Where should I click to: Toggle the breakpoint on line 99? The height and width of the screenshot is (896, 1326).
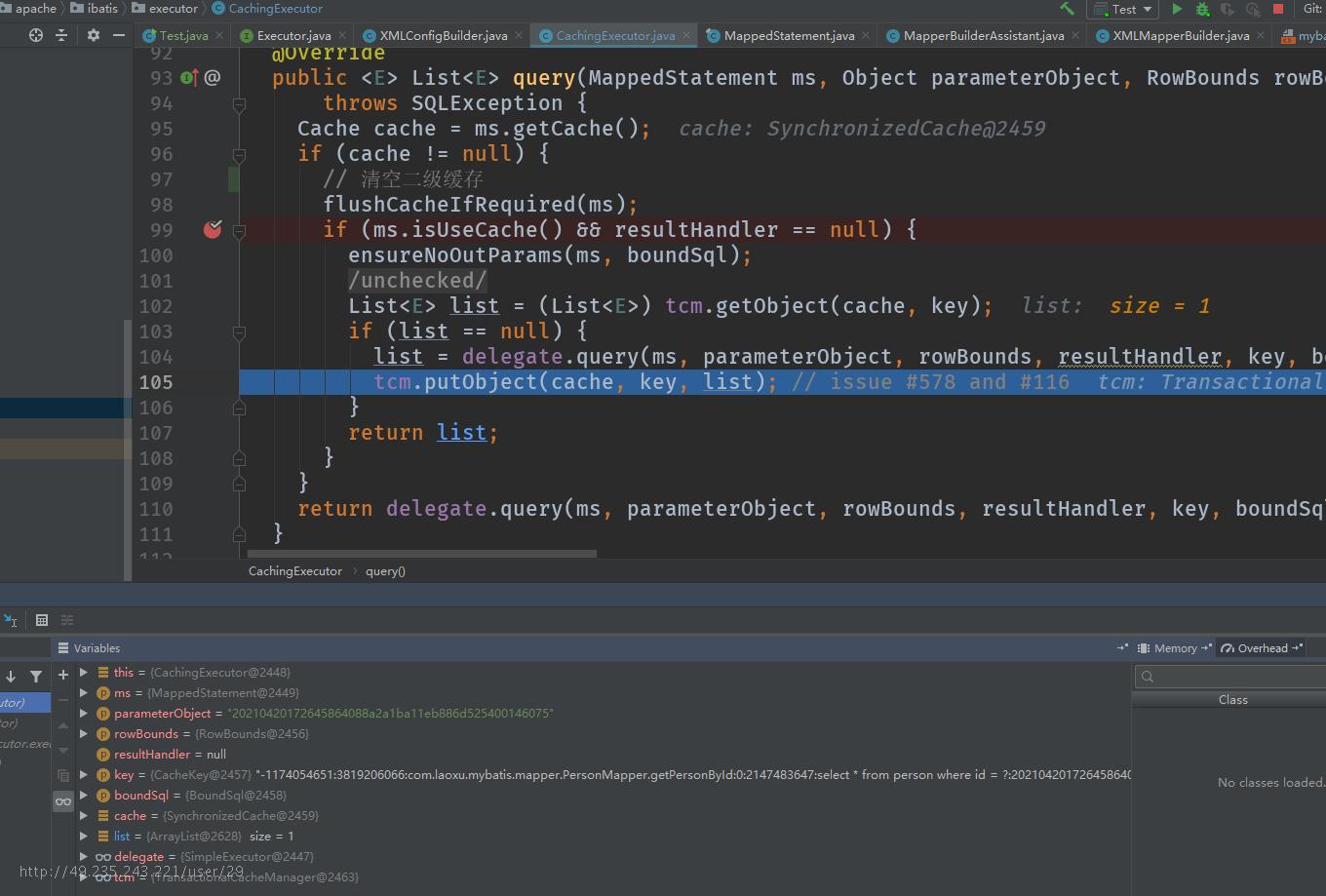point(213,229)
